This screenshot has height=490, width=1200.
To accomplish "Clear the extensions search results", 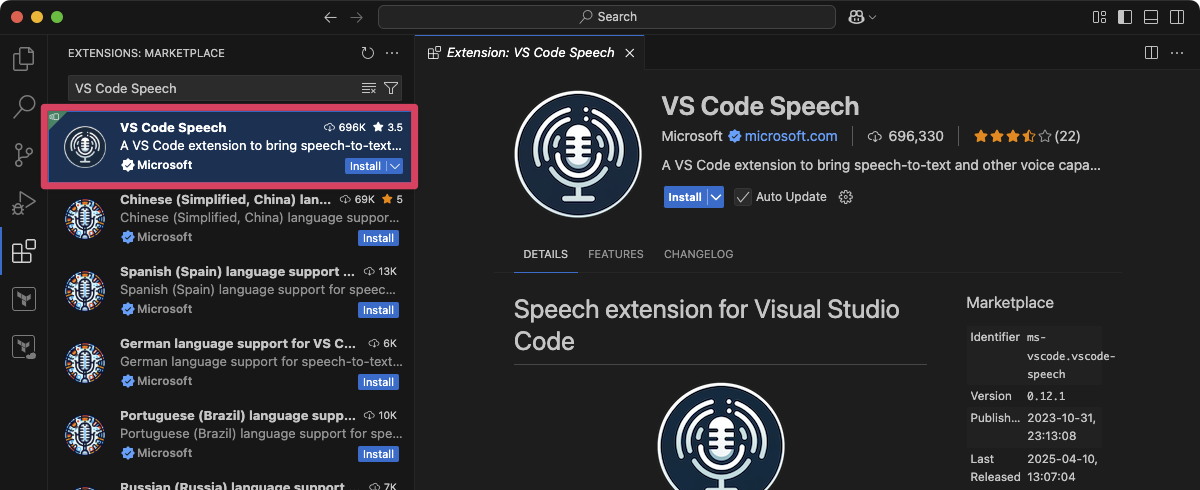I will pyautogui.click(x=369, y=88).
